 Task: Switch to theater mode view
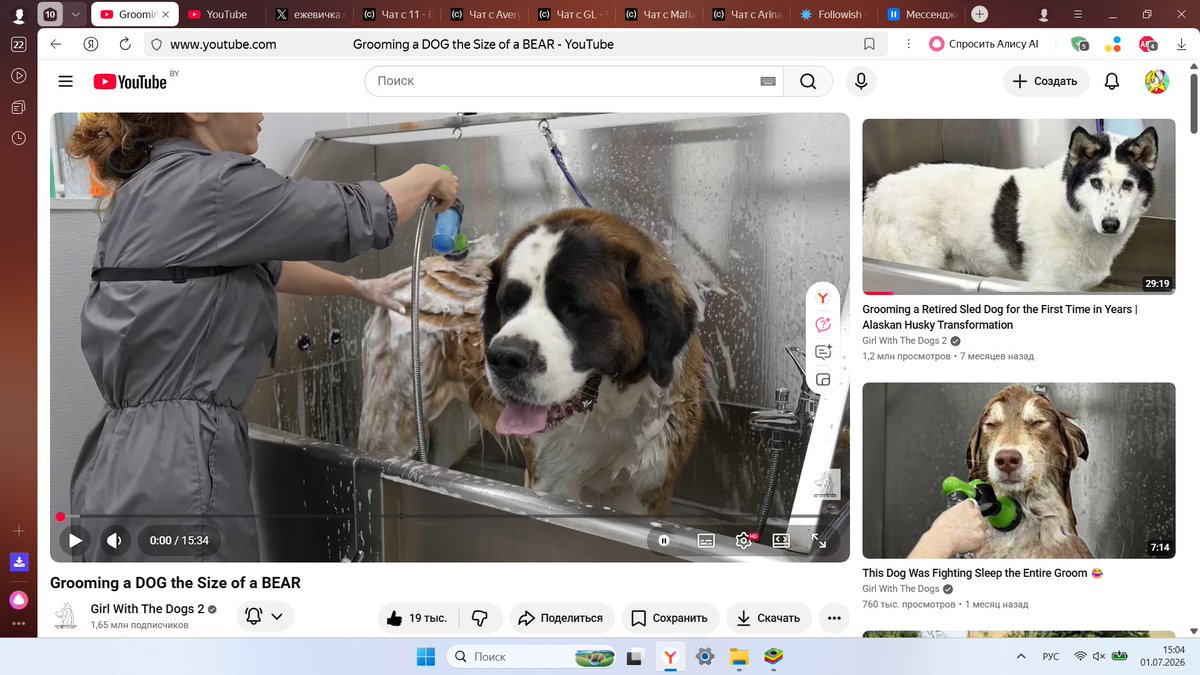(x=781, y=540)
